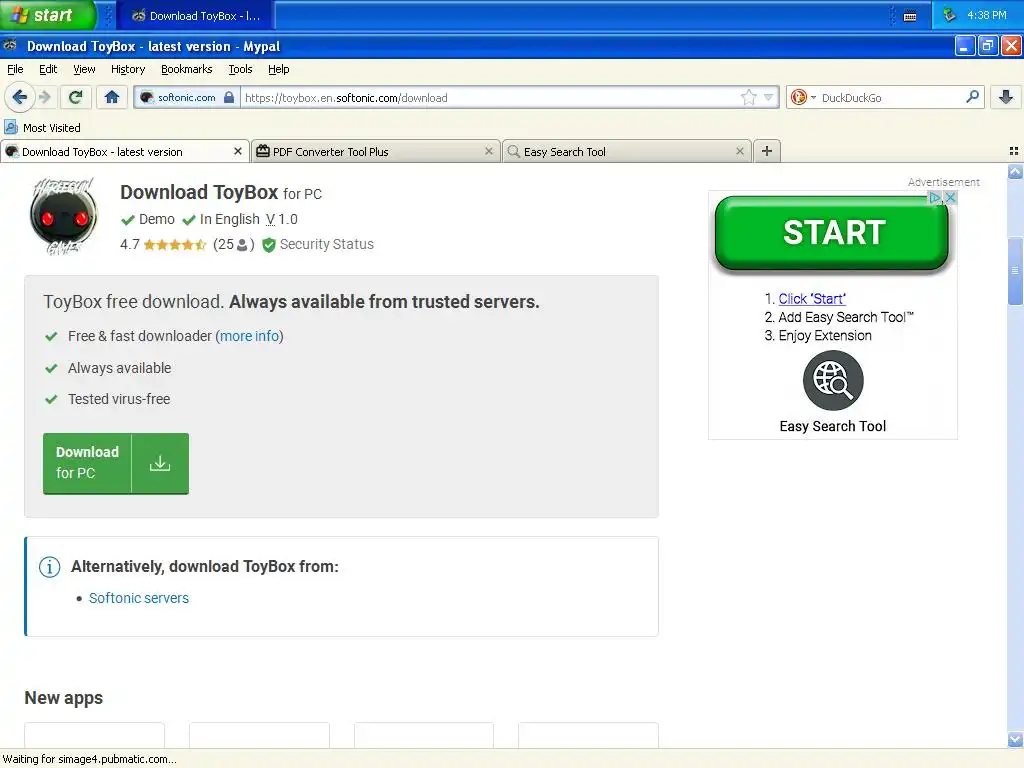Click the Download for PC button
This screenshot has width=1024, height=768.
coord(116,463)
